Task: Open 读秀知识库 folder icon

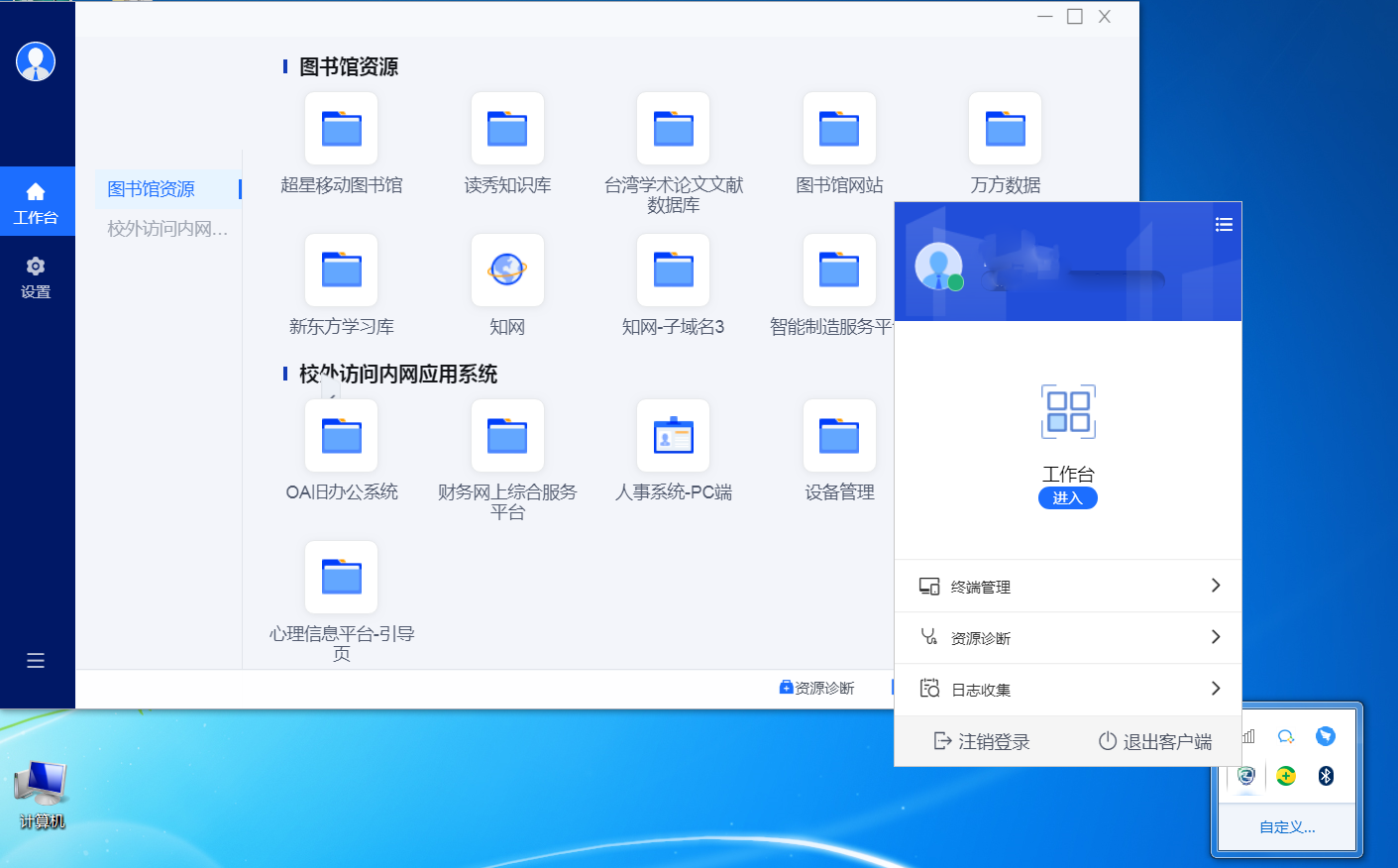Action: click(x=507, y=129)
